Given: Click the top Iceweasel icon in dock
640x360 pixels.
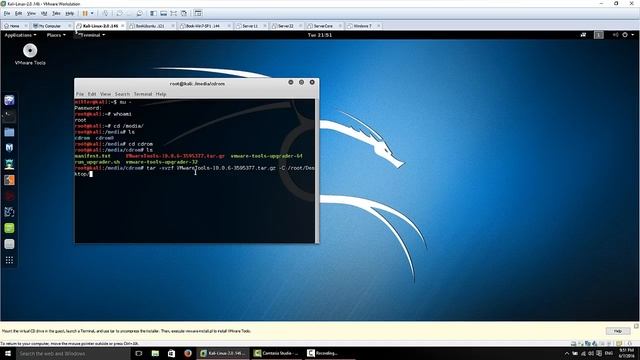Looking at the screenshot, I should (x=9, y=100).
